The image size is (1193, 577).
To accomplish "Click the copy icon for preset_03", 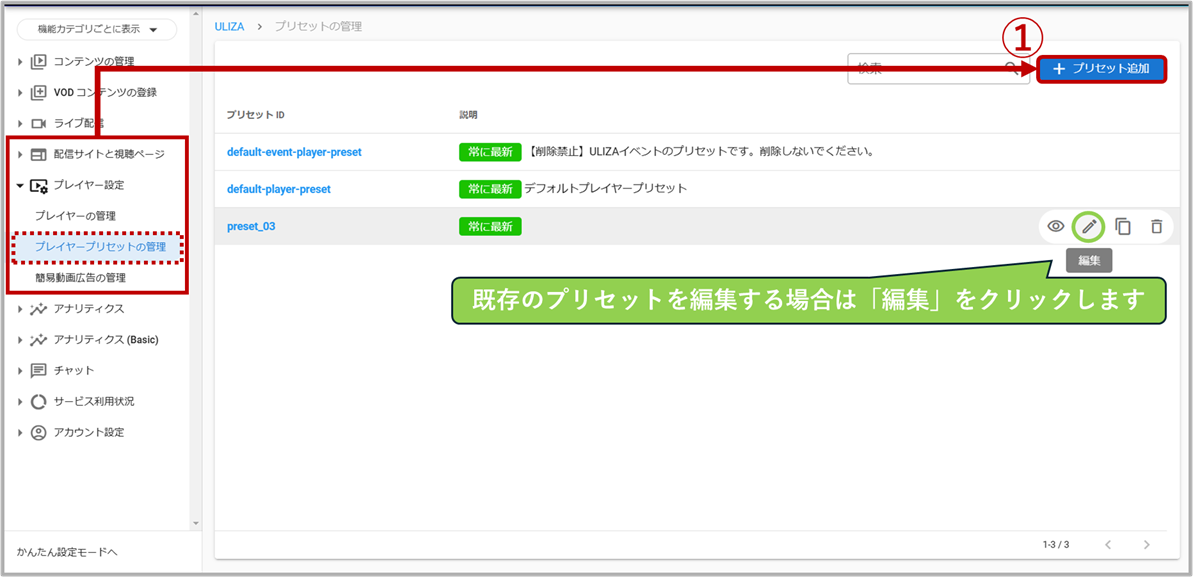I will click(1123, 227).
